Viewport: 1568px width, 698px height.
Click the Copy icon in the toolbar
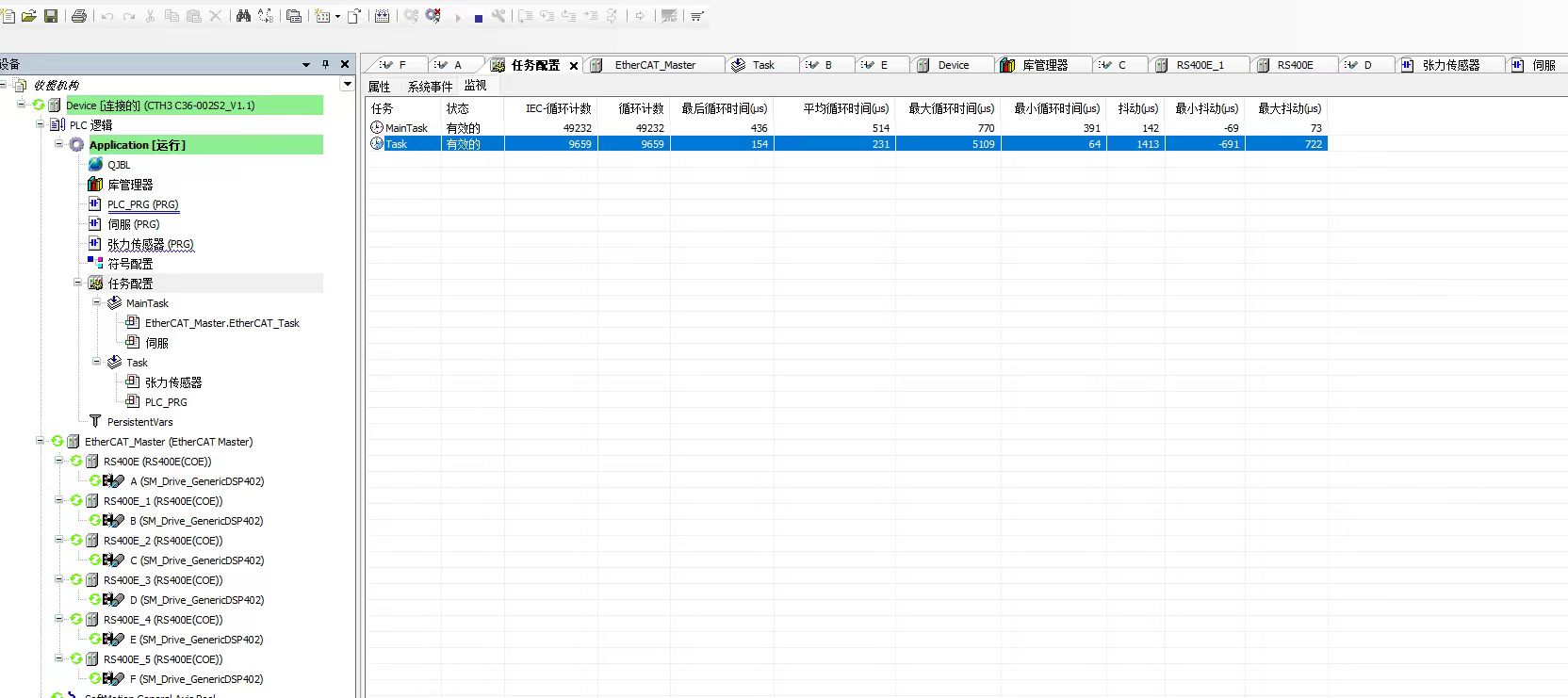tap(171, 16)
